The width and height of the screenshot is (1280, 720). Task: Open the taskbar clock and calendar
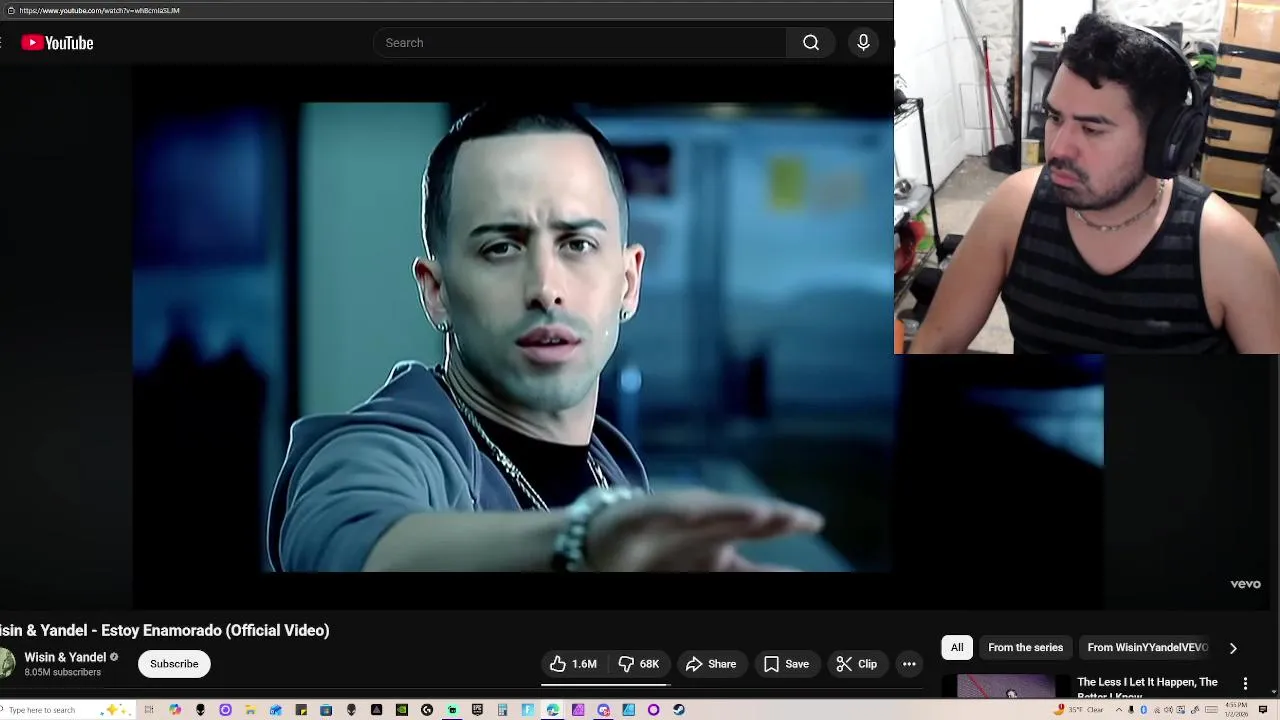coord(1236,710)
